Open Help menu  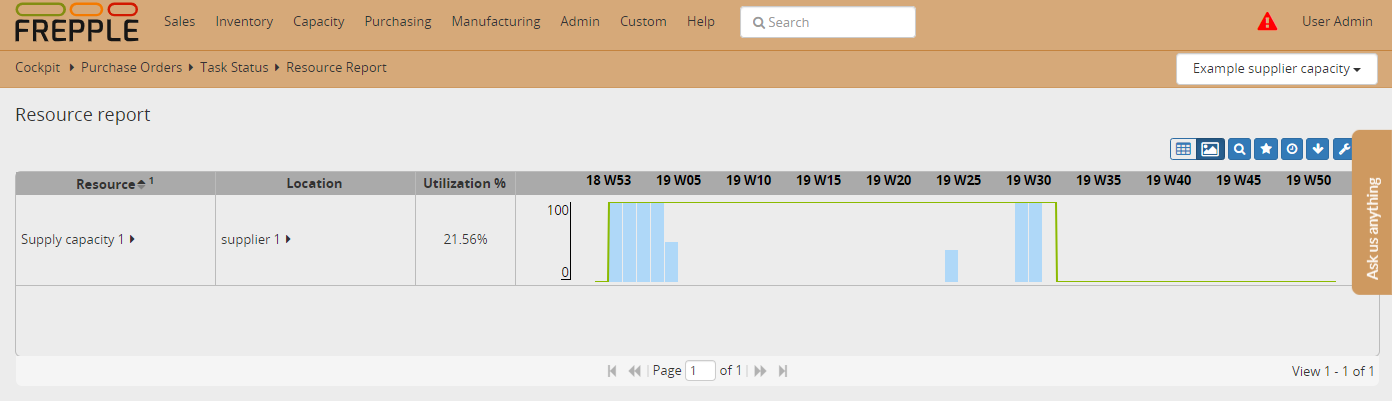pyautogui.click(x=701, y=21)
